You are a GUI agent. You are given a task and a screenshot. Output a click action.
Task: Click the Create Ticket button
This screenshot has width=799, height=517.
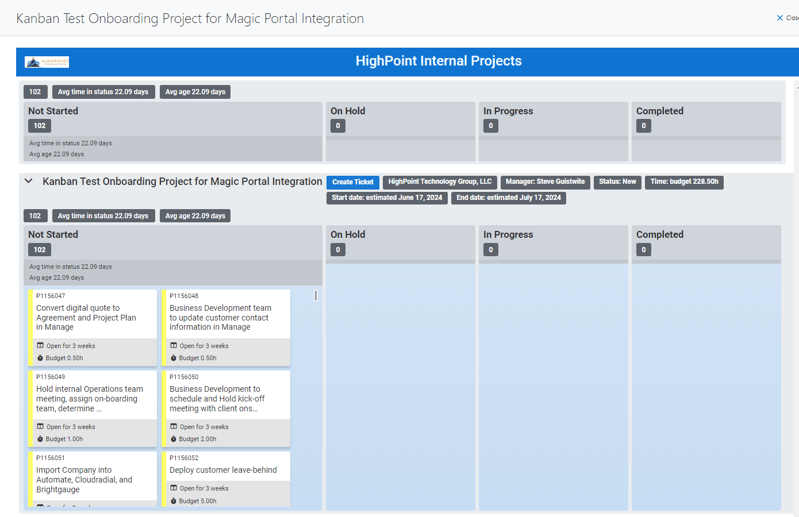pos(353,182)
